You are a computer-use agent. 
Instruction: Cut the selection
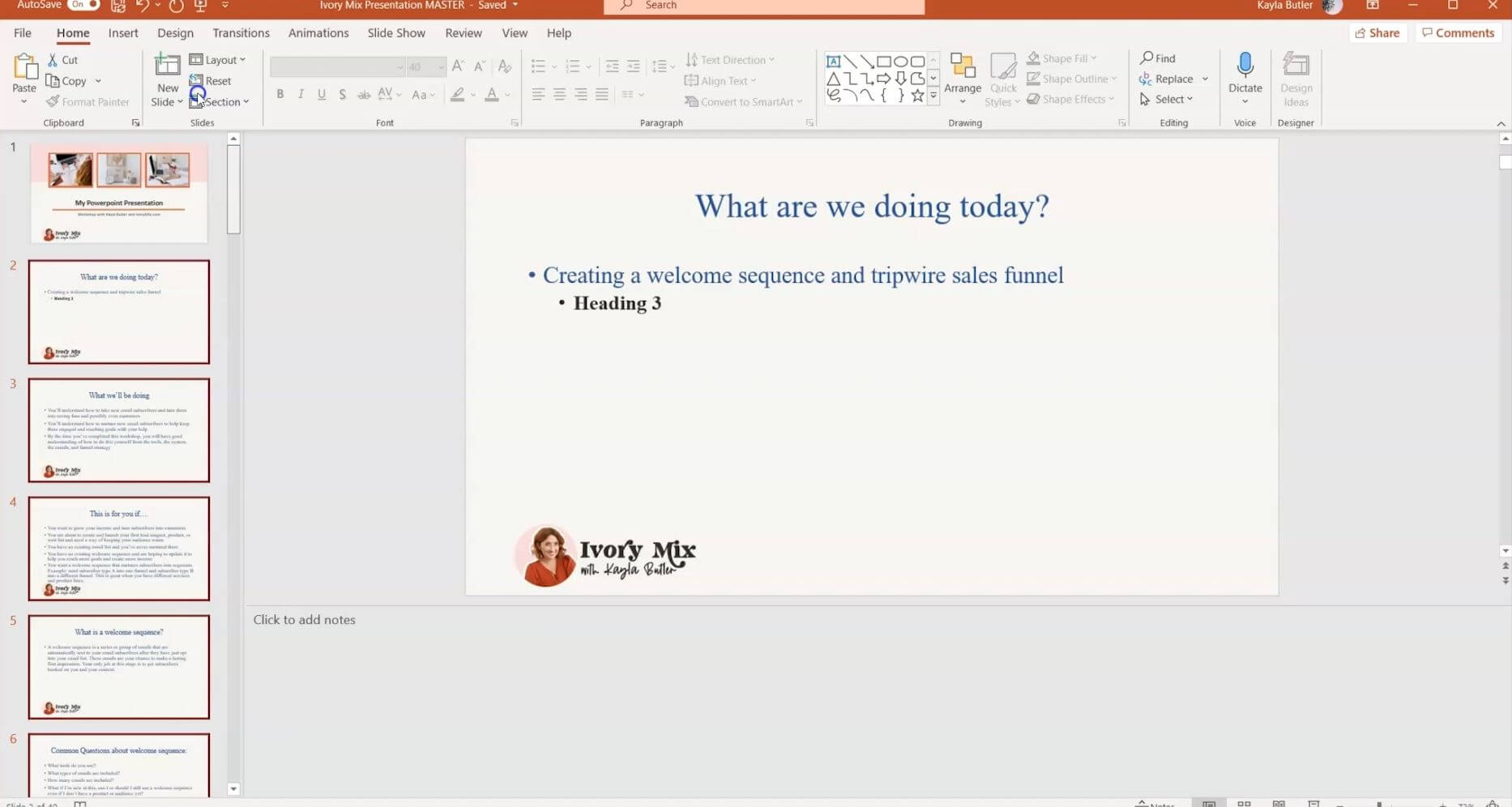[x=62, y=60]
